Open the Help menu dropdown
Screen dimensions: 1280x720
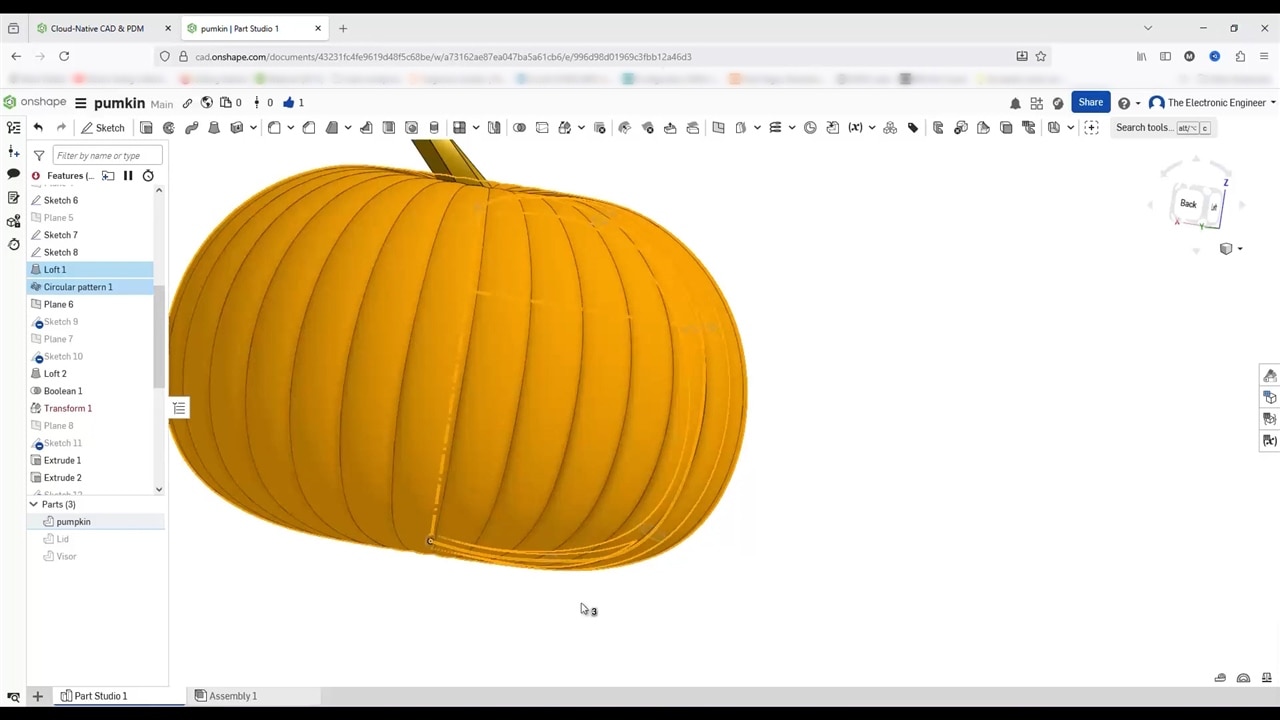click(x=1129, y=103)
